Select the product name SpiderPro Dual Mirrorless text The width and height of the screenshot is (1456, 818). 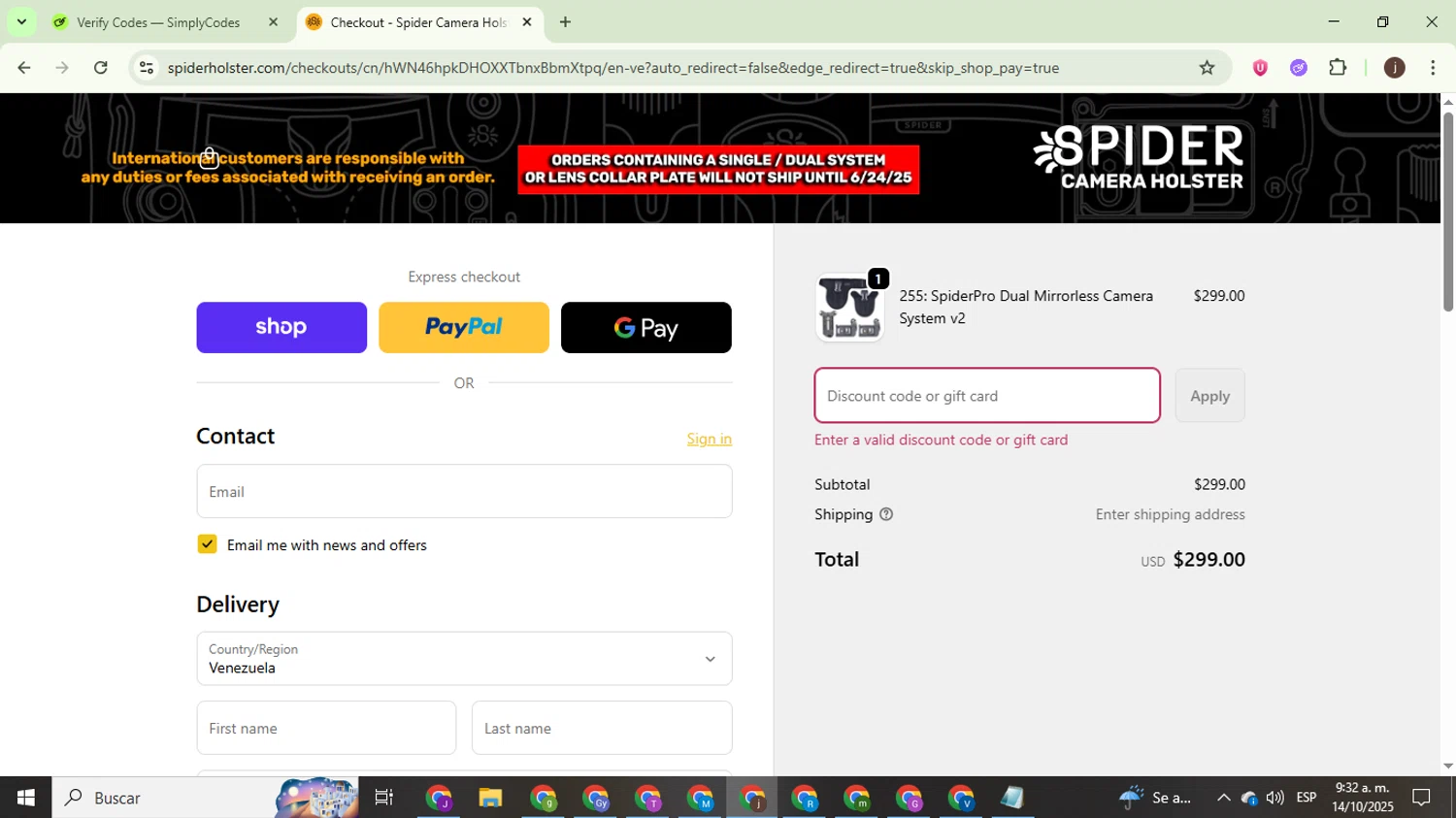point(1026,307)
